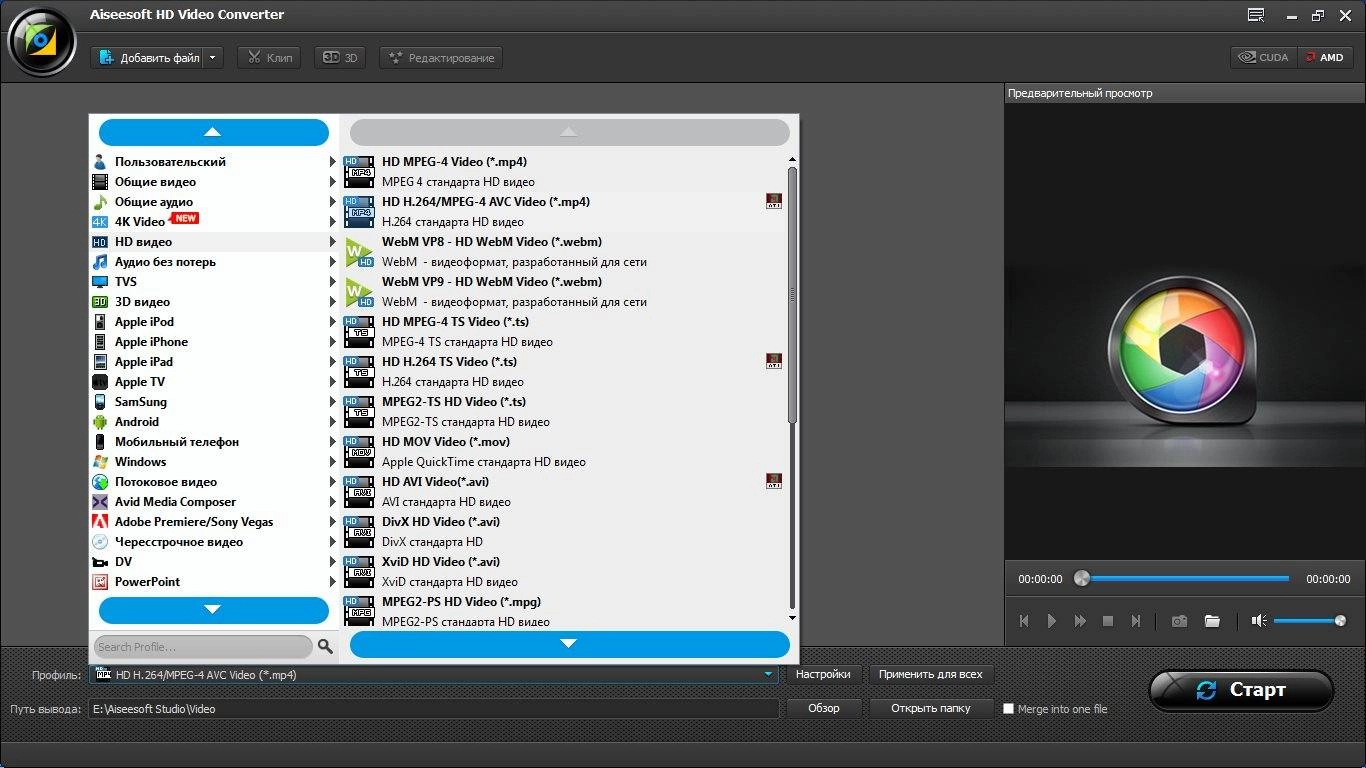The image size is (1366, 768).
Task: Click the 3D видео category icon
Action: (x=100, y=302)
